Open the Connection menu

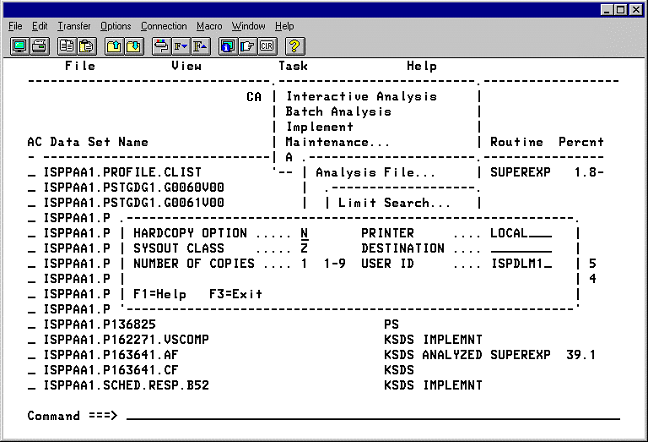coord(163,25)
